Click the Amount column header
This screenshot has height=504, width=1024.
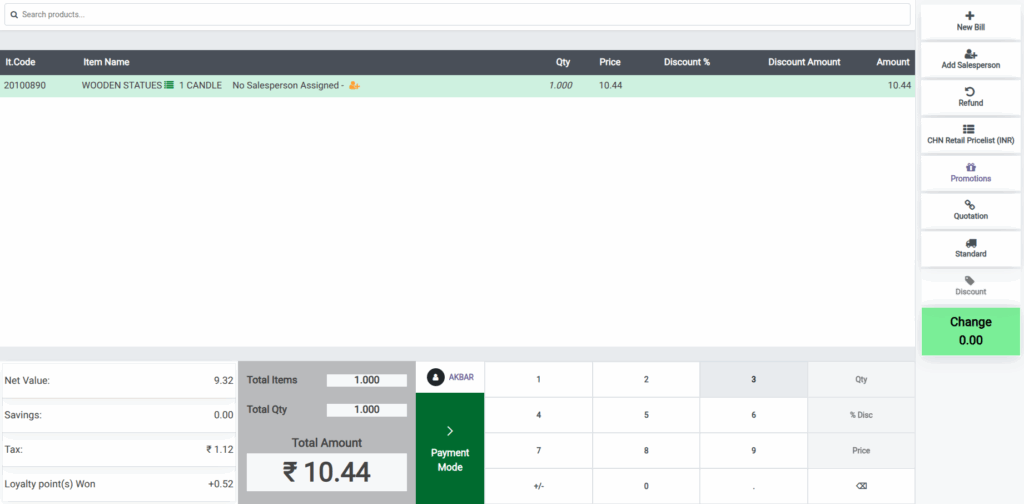coord(893,62)
